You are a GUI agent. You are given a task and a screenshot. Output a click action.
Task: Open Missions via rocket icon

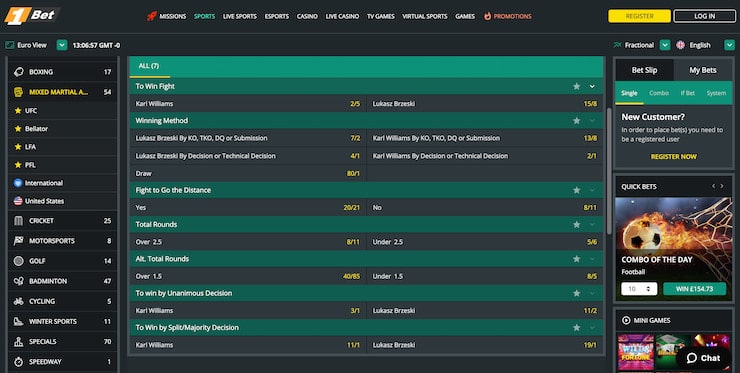click(x=151, y=16)
